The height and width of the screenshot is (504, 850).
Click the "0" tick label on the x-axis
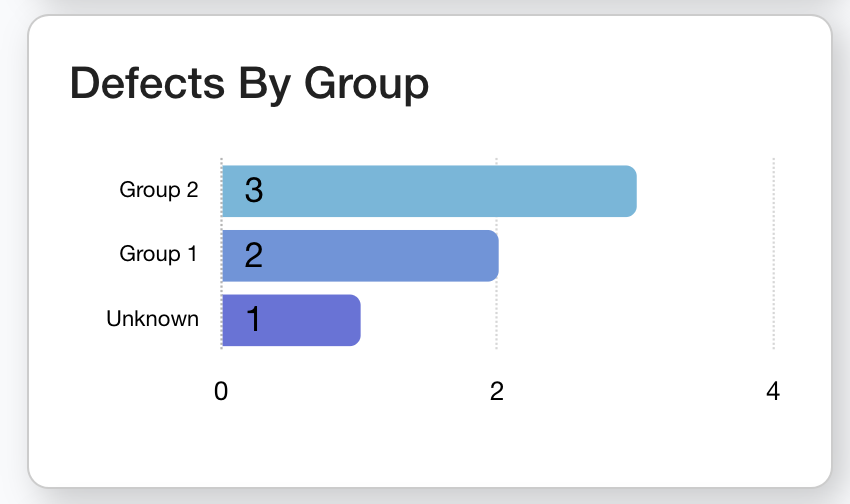(221, 391)
